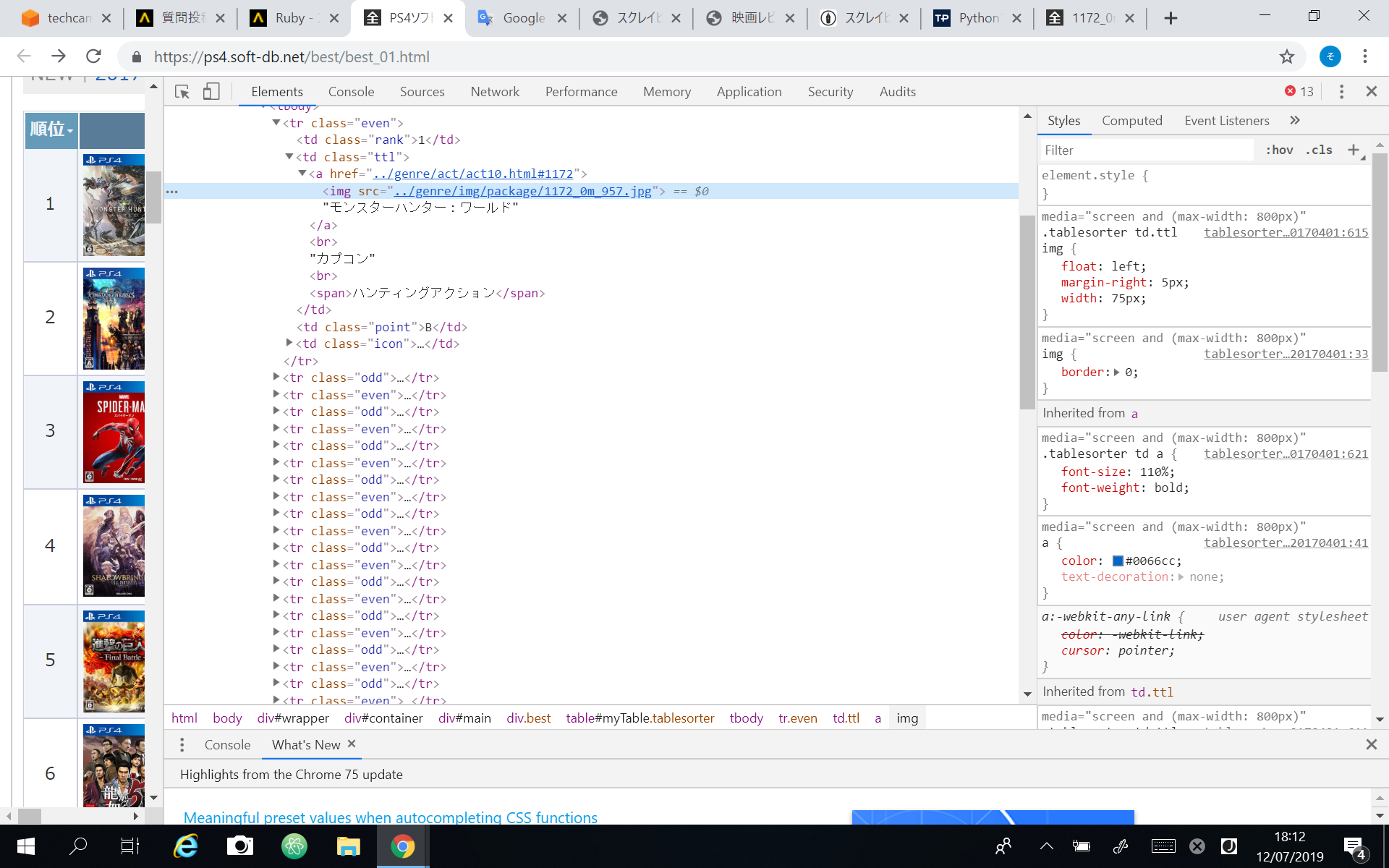Image resolution: width=1389 pixels, height=868 pixels.
Task: Open the 1172_0m_957.jpg image source link
Action: tap(522, 191)
